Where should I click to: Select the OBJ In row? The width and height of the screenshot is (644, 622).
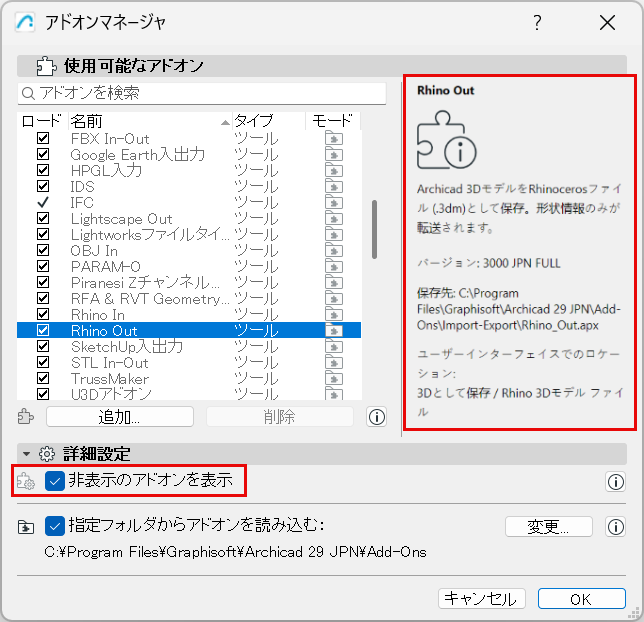click(x=189, y=251)
